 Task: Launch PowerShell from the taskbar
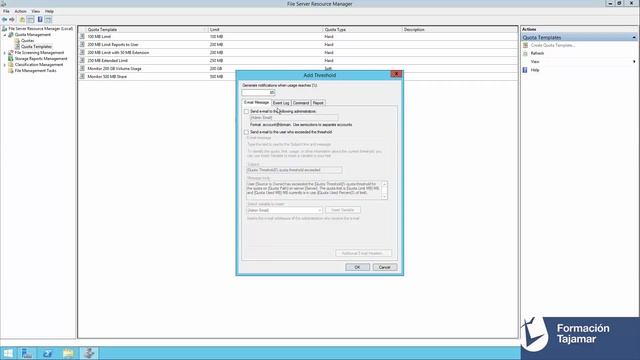pos(48,353)
